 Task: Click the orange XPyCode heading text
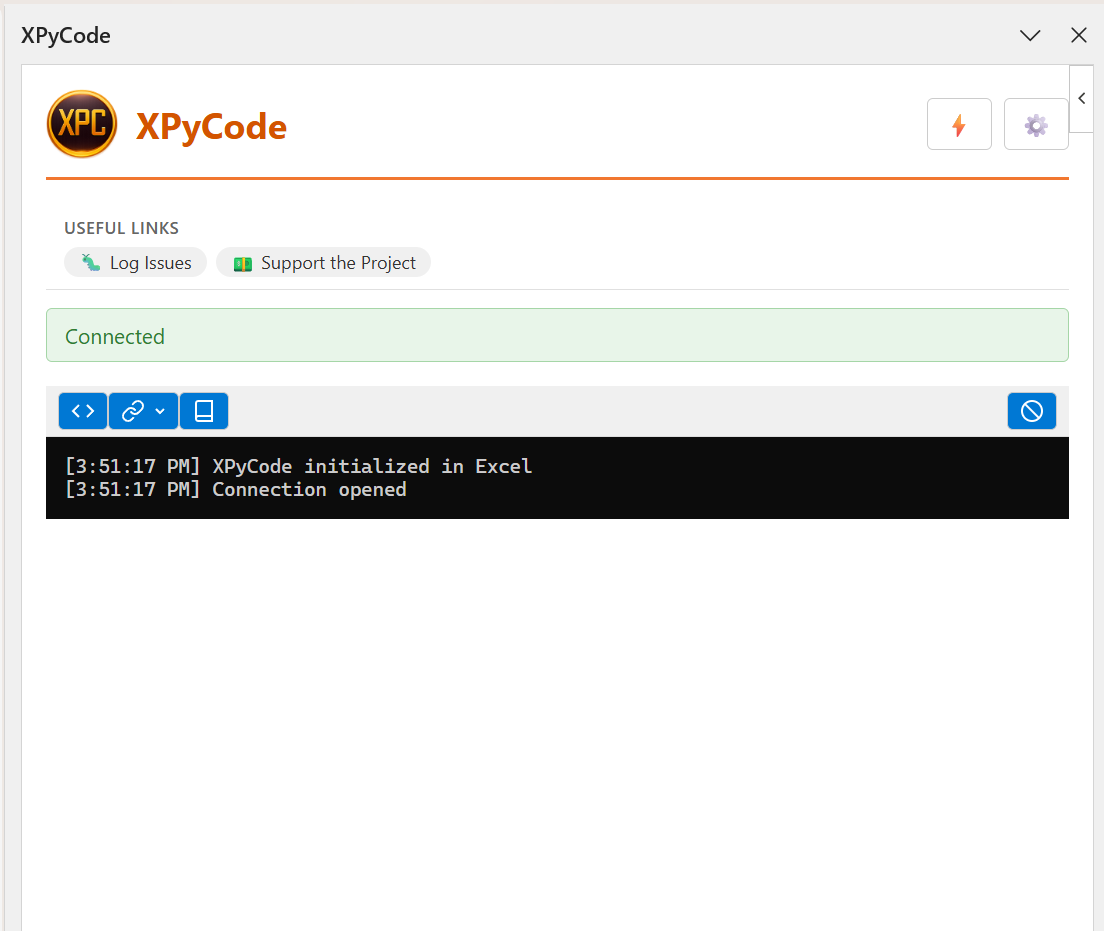click(211, 127)
